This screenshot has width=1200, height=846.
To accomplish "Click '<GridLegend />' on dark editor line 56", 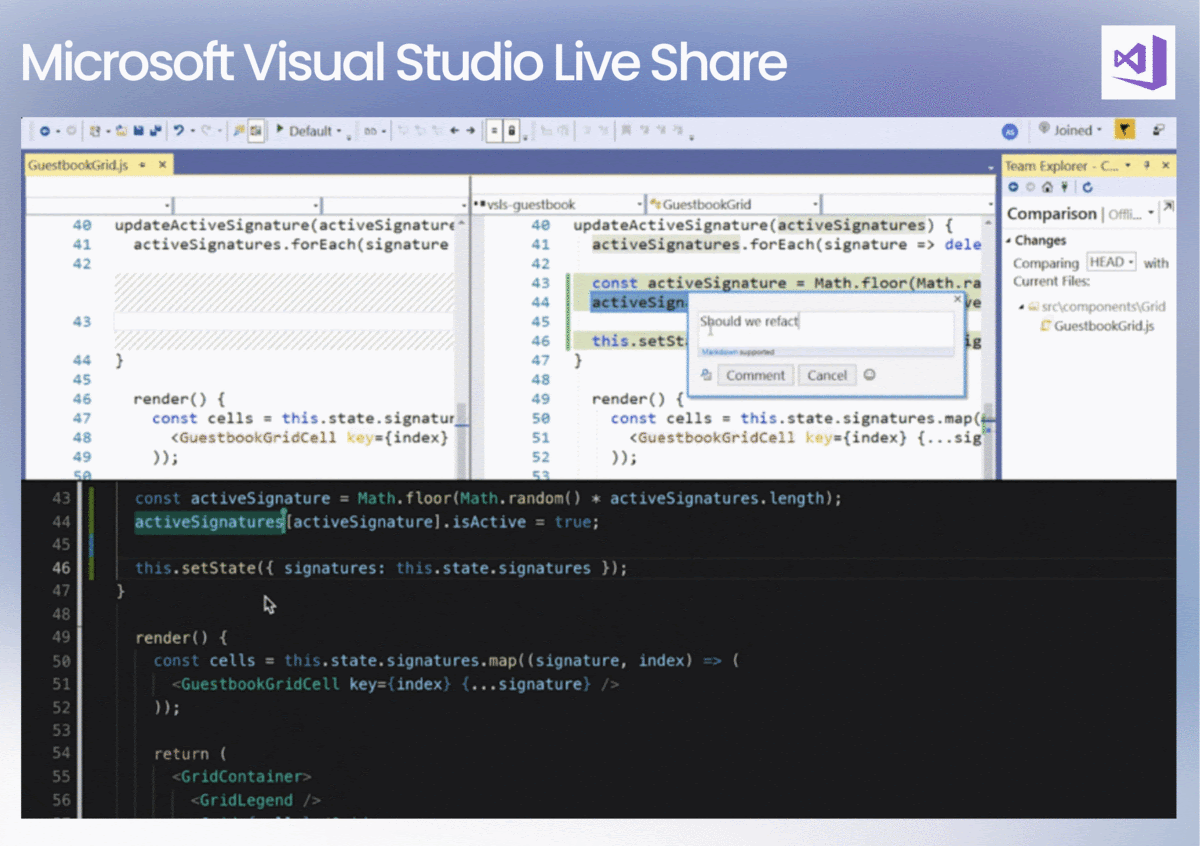I will [256, 800].
